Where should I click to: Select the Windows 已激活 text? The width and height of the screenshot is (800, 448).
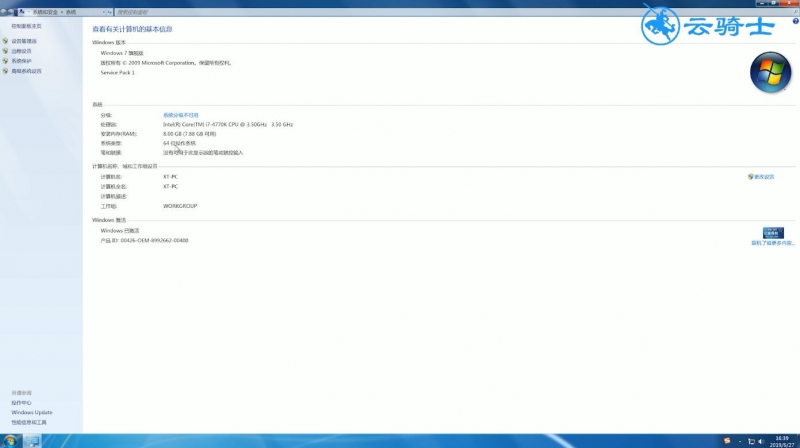tap(120, 231)
